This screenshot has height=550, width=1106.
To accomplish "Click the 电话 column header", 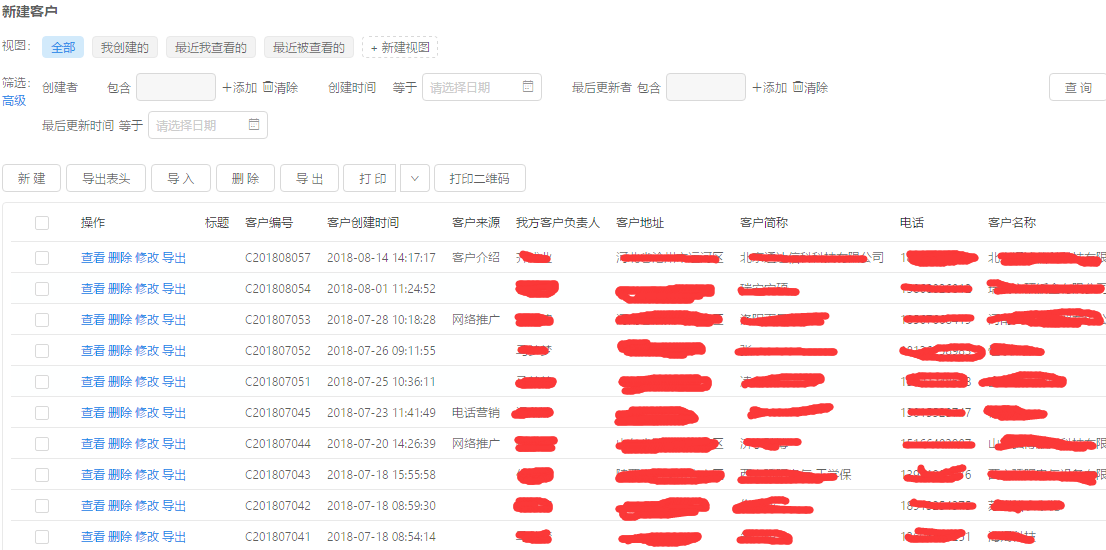I will (x=912, y=223).
